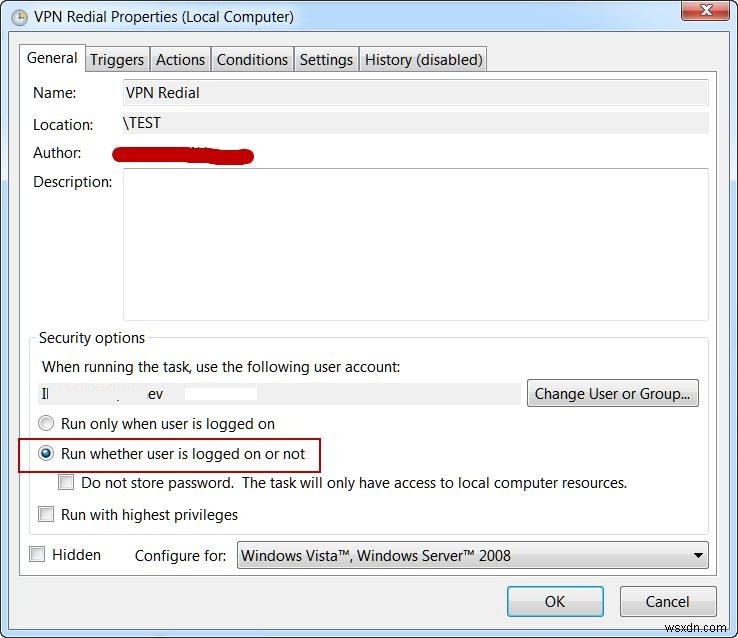Click the Change User or Group button

pyautogui.click(x=612, y=393)
